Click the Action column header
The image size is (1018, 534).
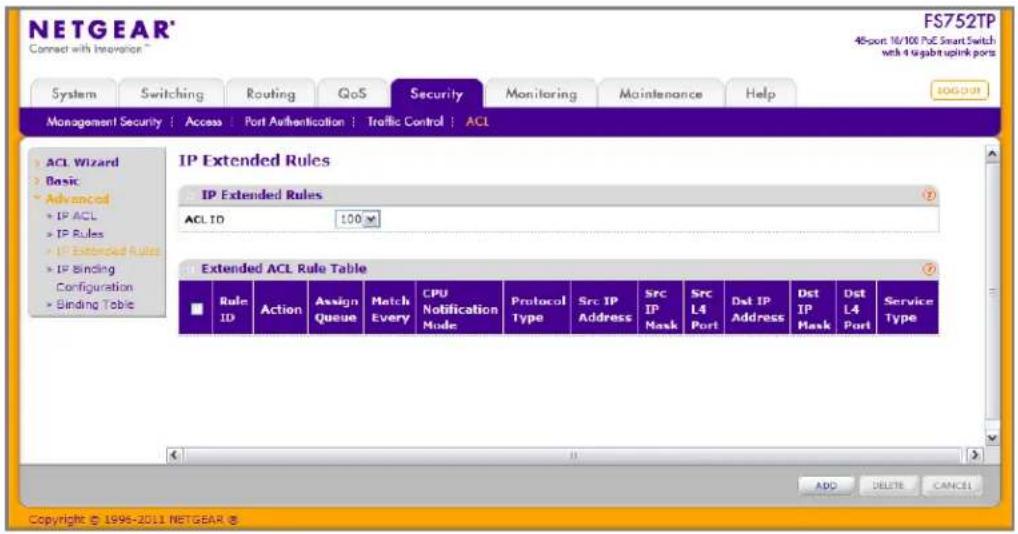pyautogui.click(x=281, y=308)
